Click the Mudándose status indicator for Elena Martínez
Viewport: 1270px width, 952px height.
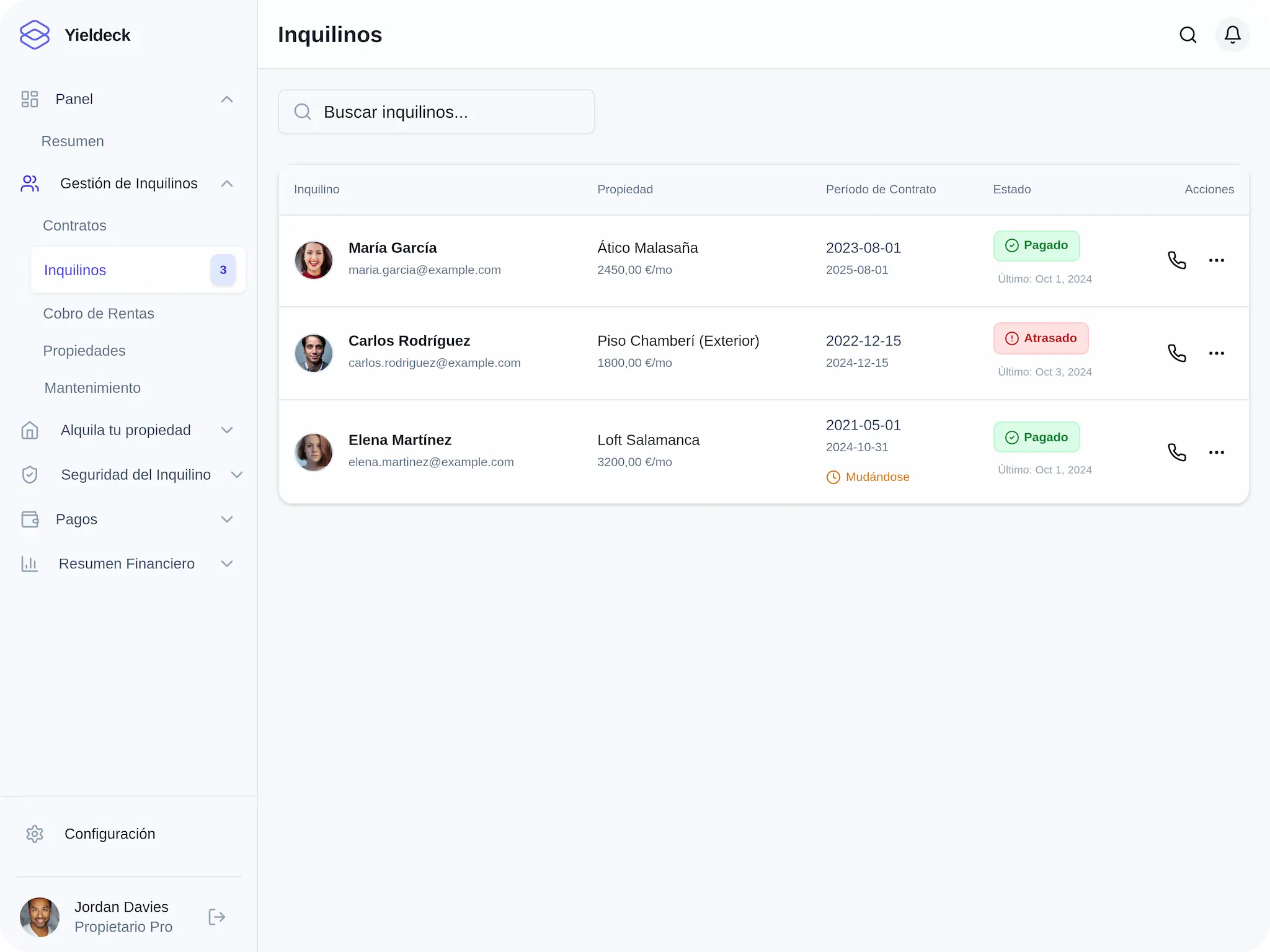pyautogui.click(x=868, y=477)
